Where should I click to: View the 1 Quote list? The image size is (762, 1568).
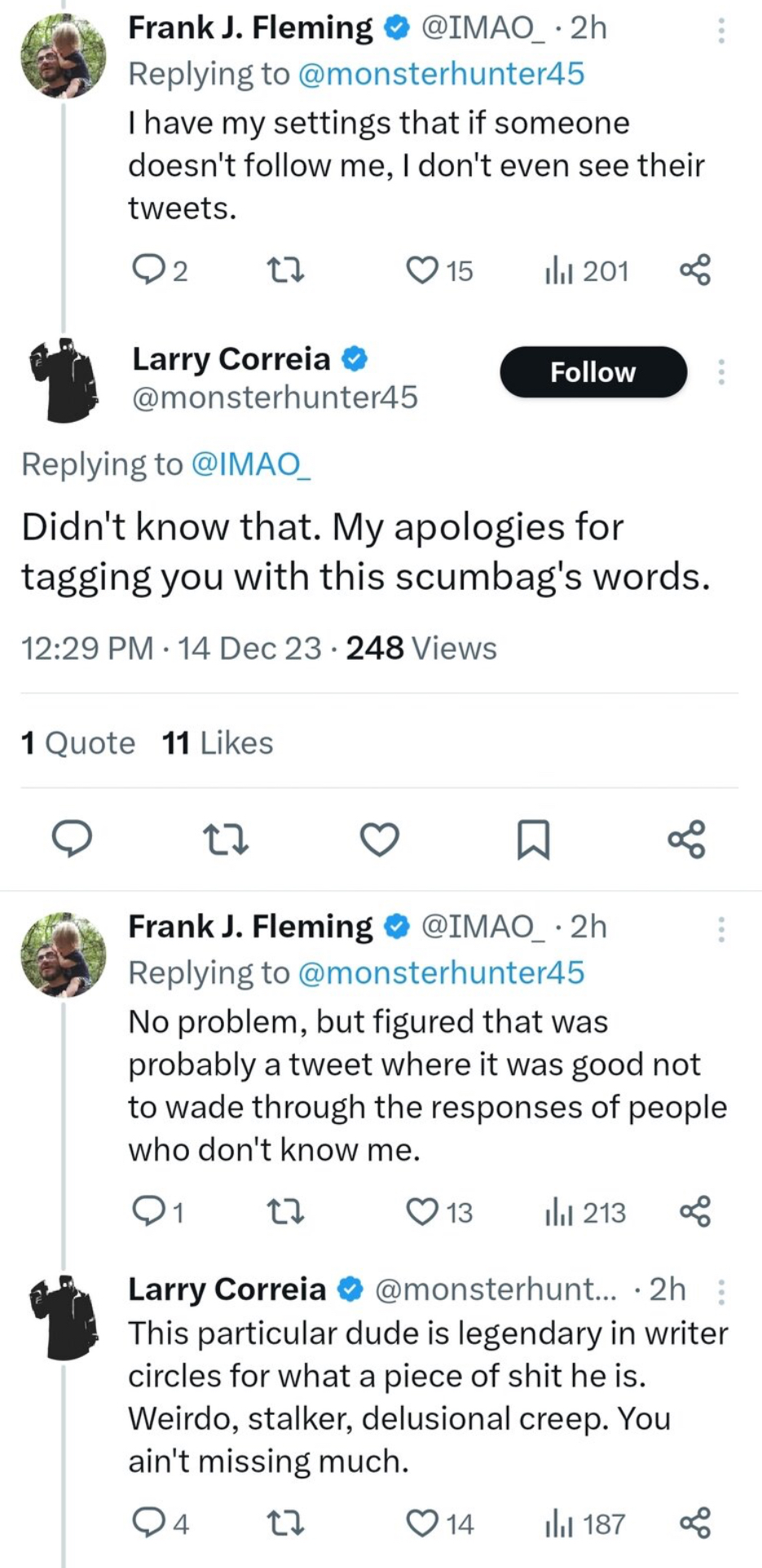(x=78, y=743)
